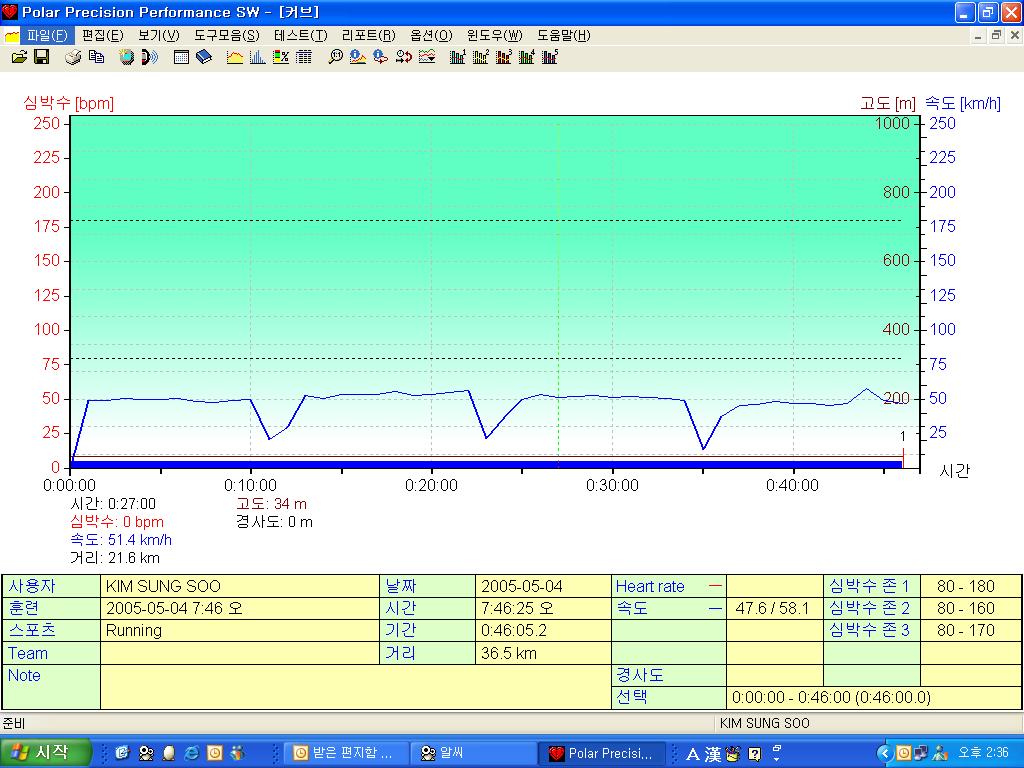Select the curve graph view icon
The image size is (1024, 768).
(235, 57)
